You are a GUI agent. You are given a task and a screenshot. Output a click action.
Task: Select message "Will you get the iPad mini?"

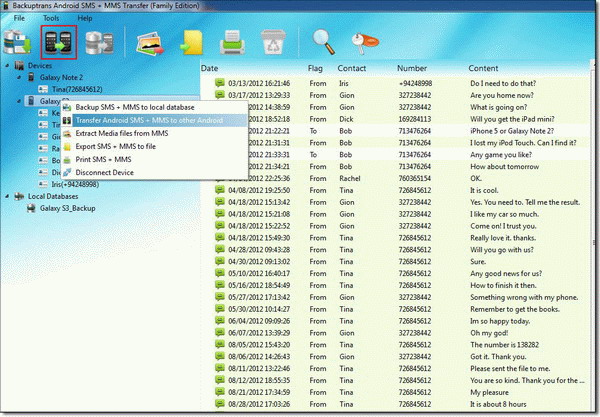(x=512, y=119)
